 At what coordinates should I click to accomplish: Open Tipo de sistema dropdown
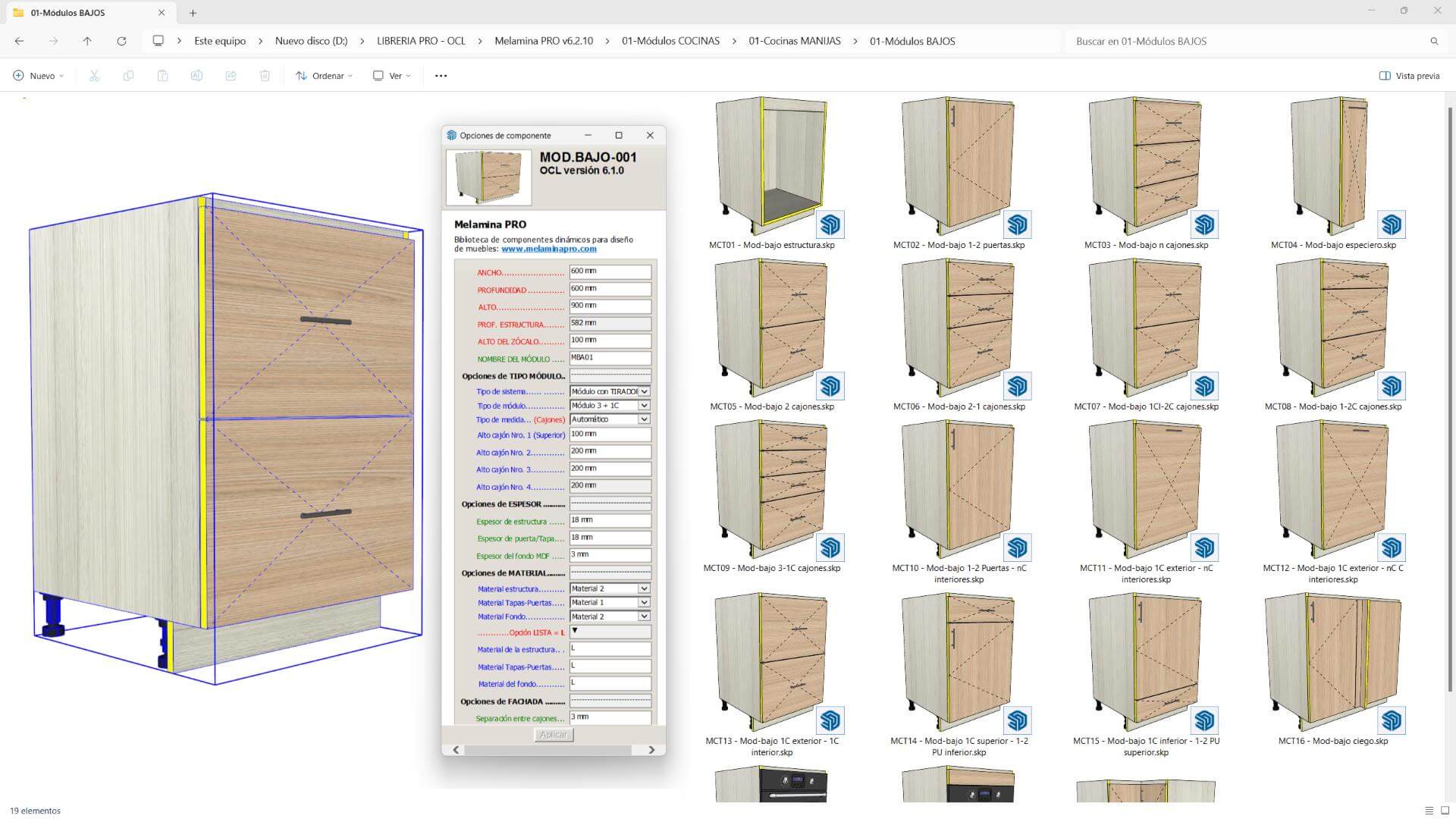610,391
